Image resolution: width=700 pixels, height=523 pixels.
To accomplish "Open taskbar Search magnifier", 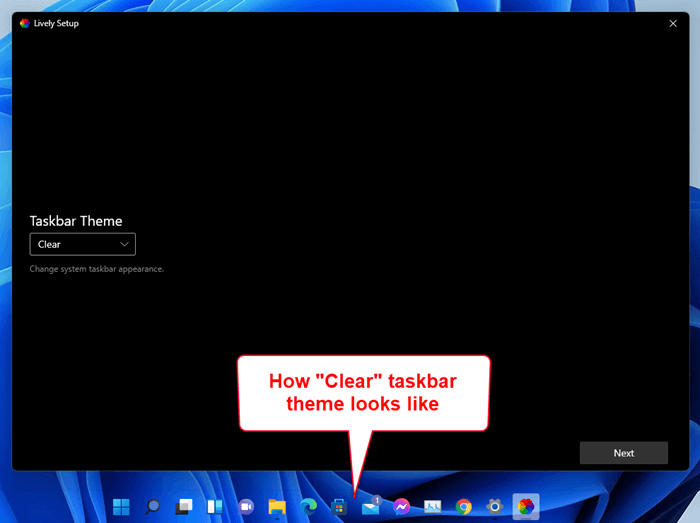I will point(152,506).
